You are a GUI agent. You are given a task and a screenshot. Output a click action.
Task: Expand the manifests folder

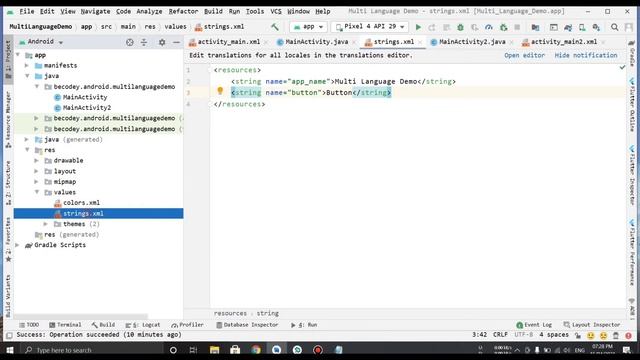[x=27, y=65]
